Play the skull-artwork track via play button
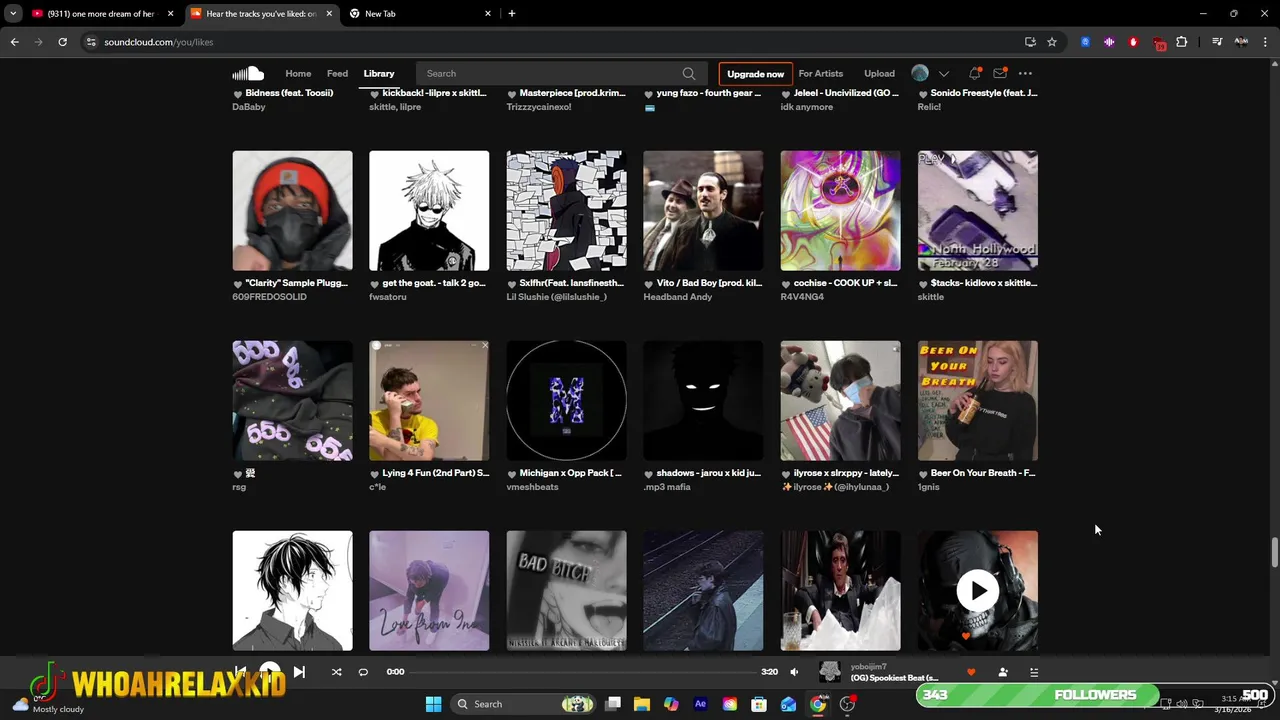This screenshot has height=720, width=1280. (x=977, y=591)
